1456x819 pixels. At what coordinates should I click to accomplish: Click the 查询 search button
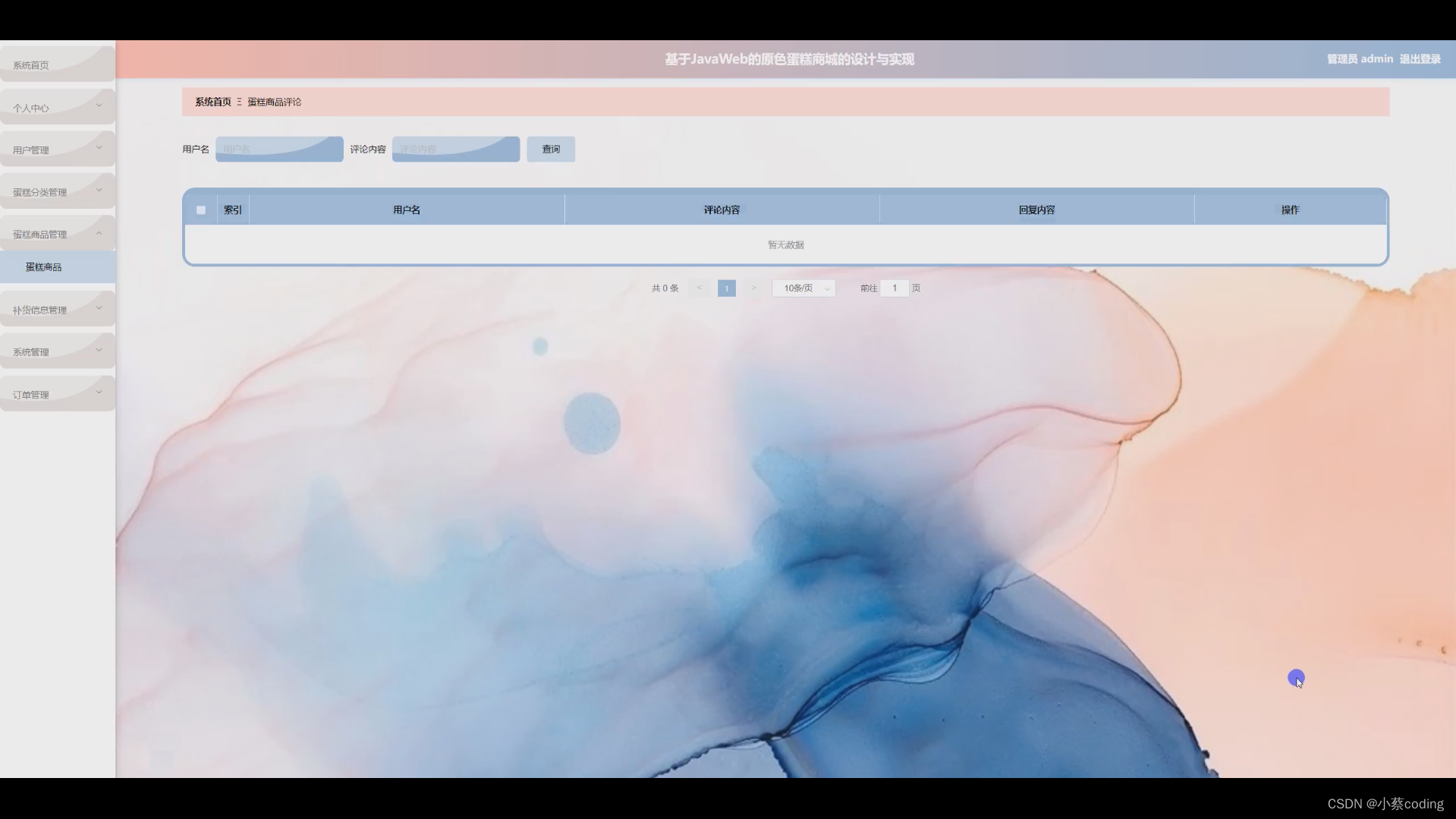(x=551, y=149)
